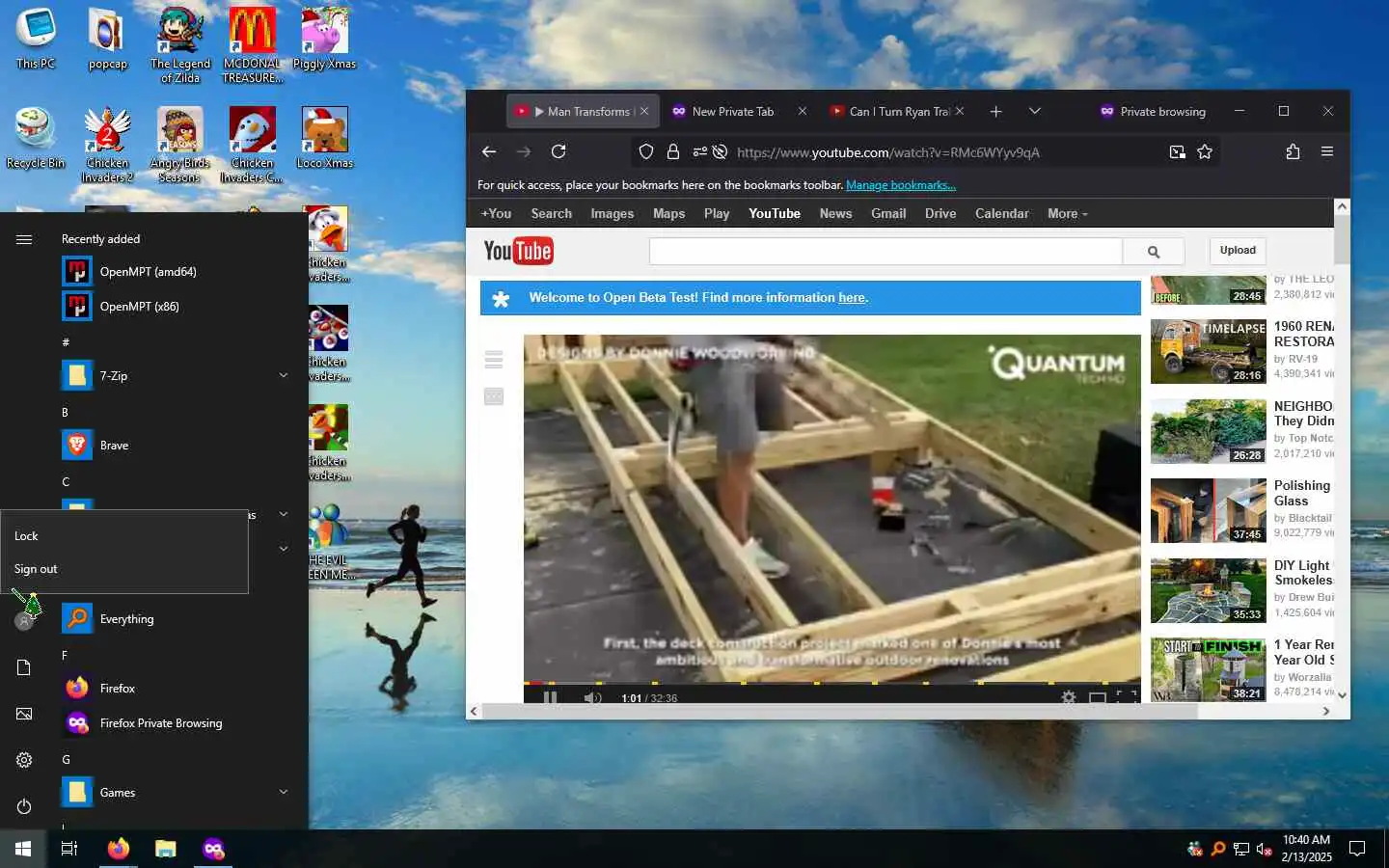Viewport: 1389px width, 868px height.
Task: Open File Explorer from the taskbar
Action: click(x=166, y=849)
